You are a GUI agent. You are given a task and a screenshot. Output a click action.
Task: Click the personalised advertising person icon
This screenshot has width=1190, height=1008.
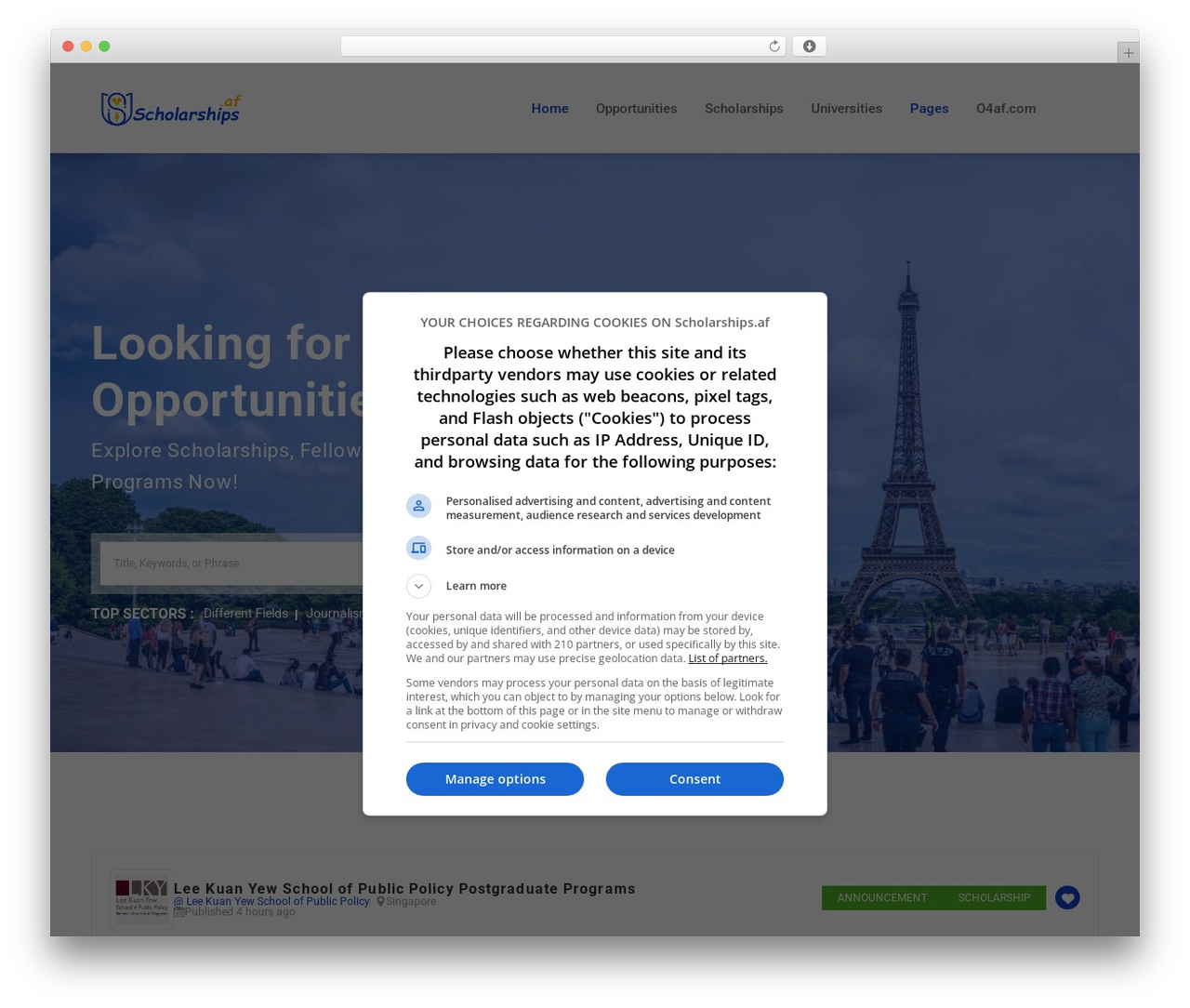coord(418,506)
